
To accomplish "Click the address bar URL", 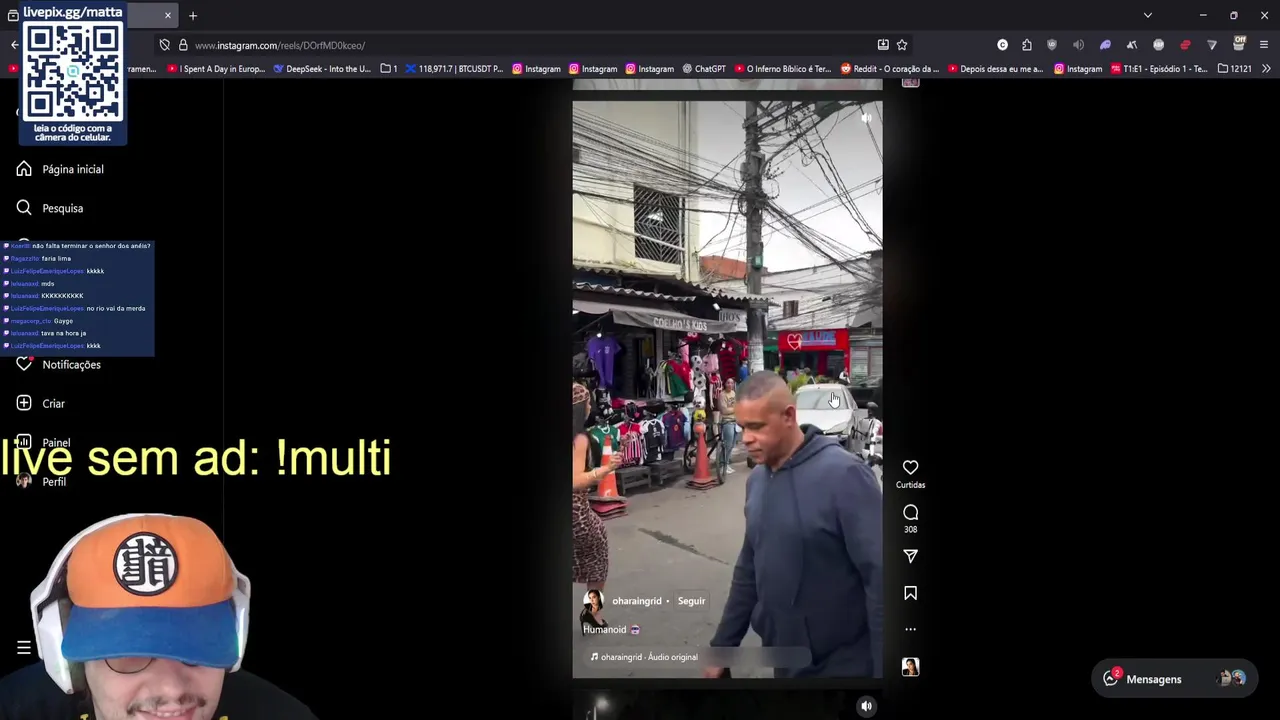I will tap(280, 45).
